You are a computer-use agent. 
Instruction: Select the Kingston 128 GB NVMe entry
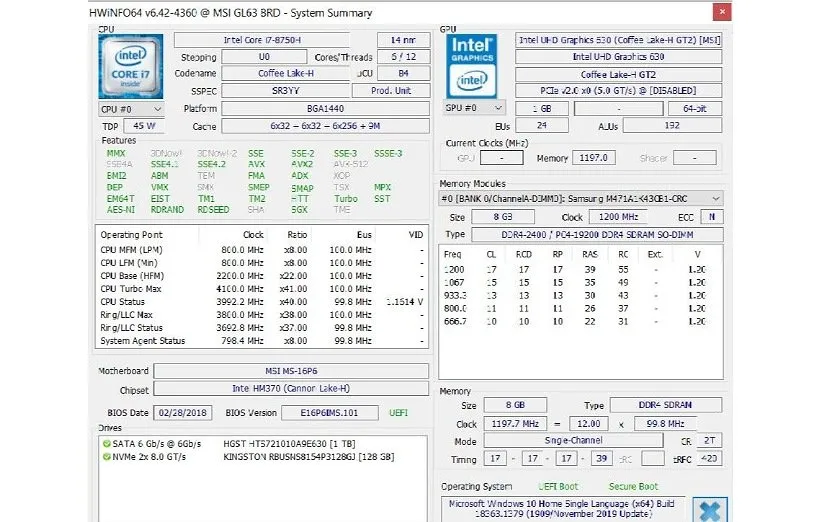308,457
